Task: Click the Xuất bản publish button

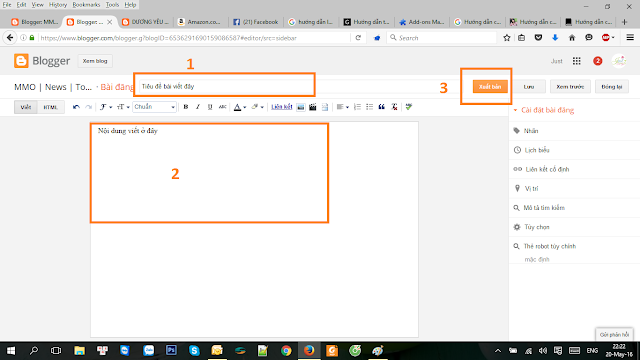Action: [x=490, y=87]
